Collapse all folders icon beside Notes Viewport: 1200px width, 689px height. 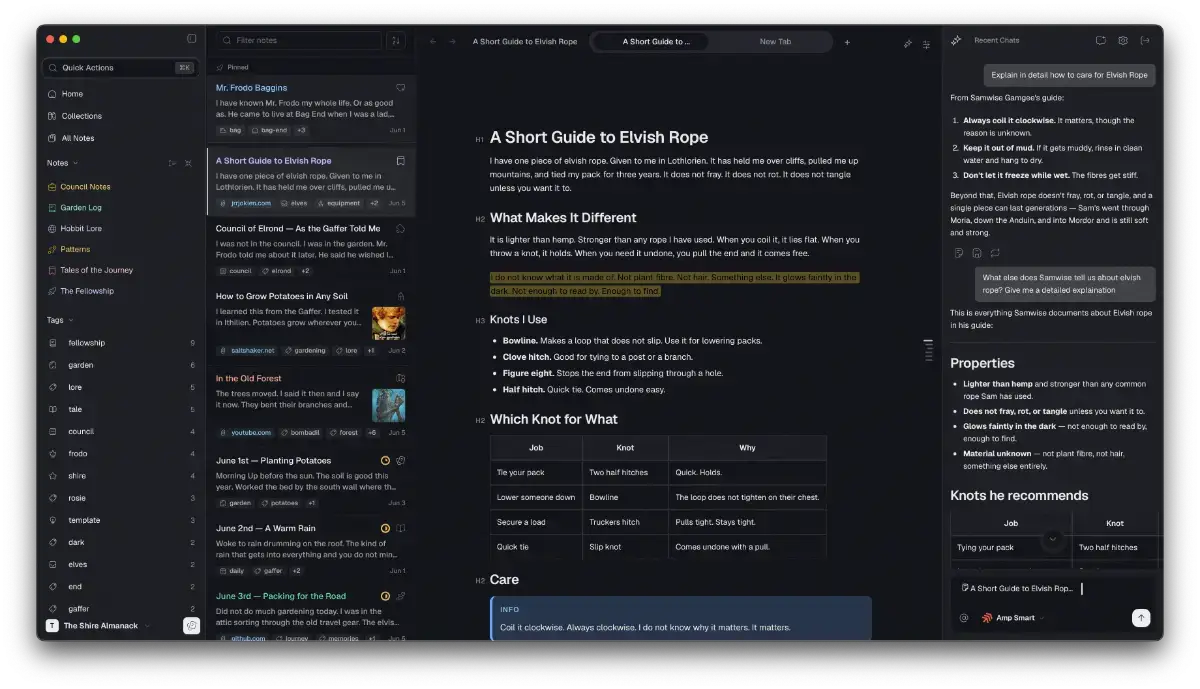[188, 163]
